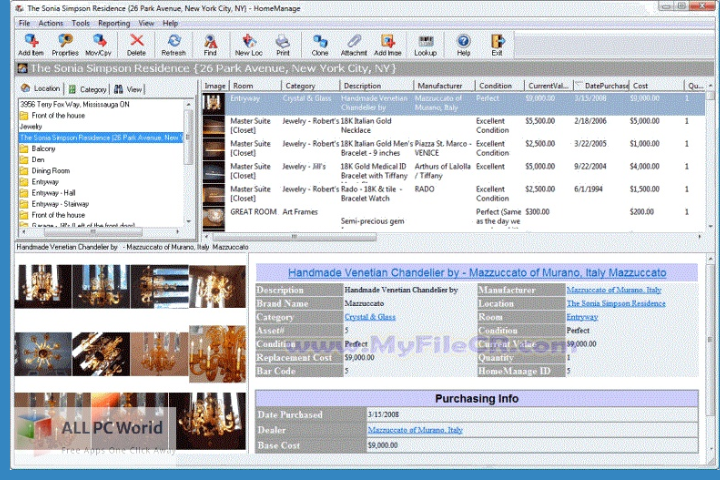
Task: Click the Exit door icon
Action: 497,45
